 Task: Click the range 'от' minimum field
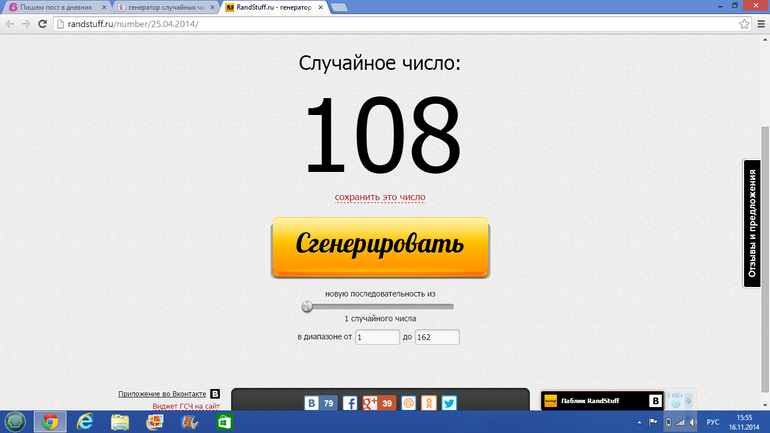[x=376, y=338]
